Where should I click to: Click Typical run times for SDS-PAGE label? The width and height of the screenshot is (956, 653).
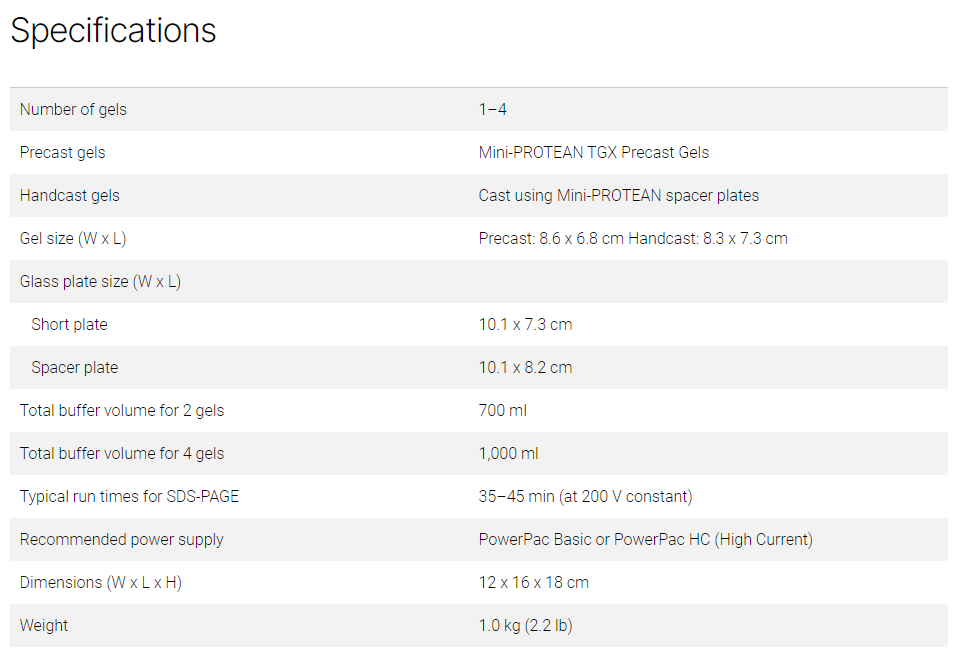[129, 496]
